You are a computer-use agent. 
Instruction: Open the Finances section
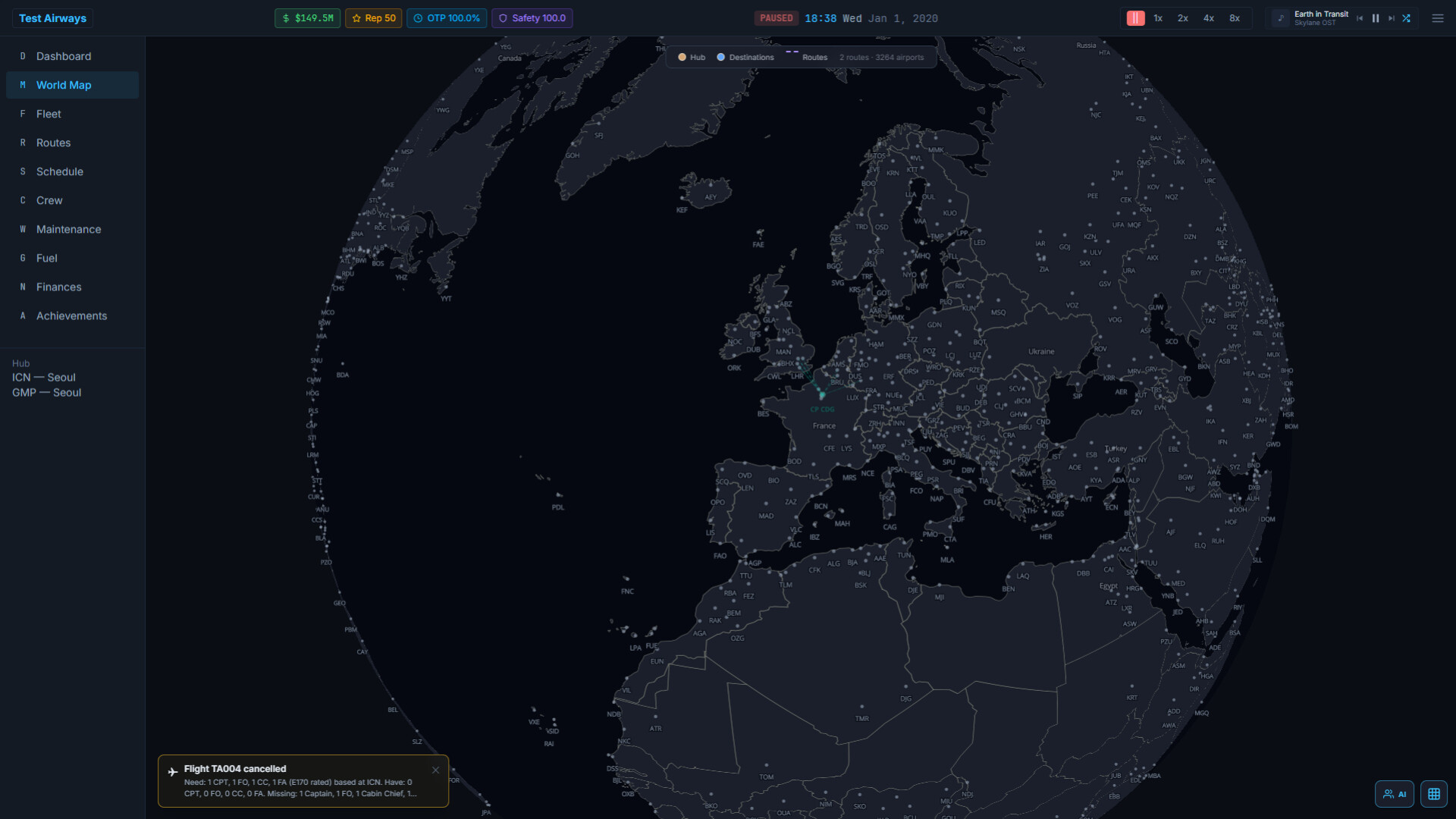pos(72,287)
